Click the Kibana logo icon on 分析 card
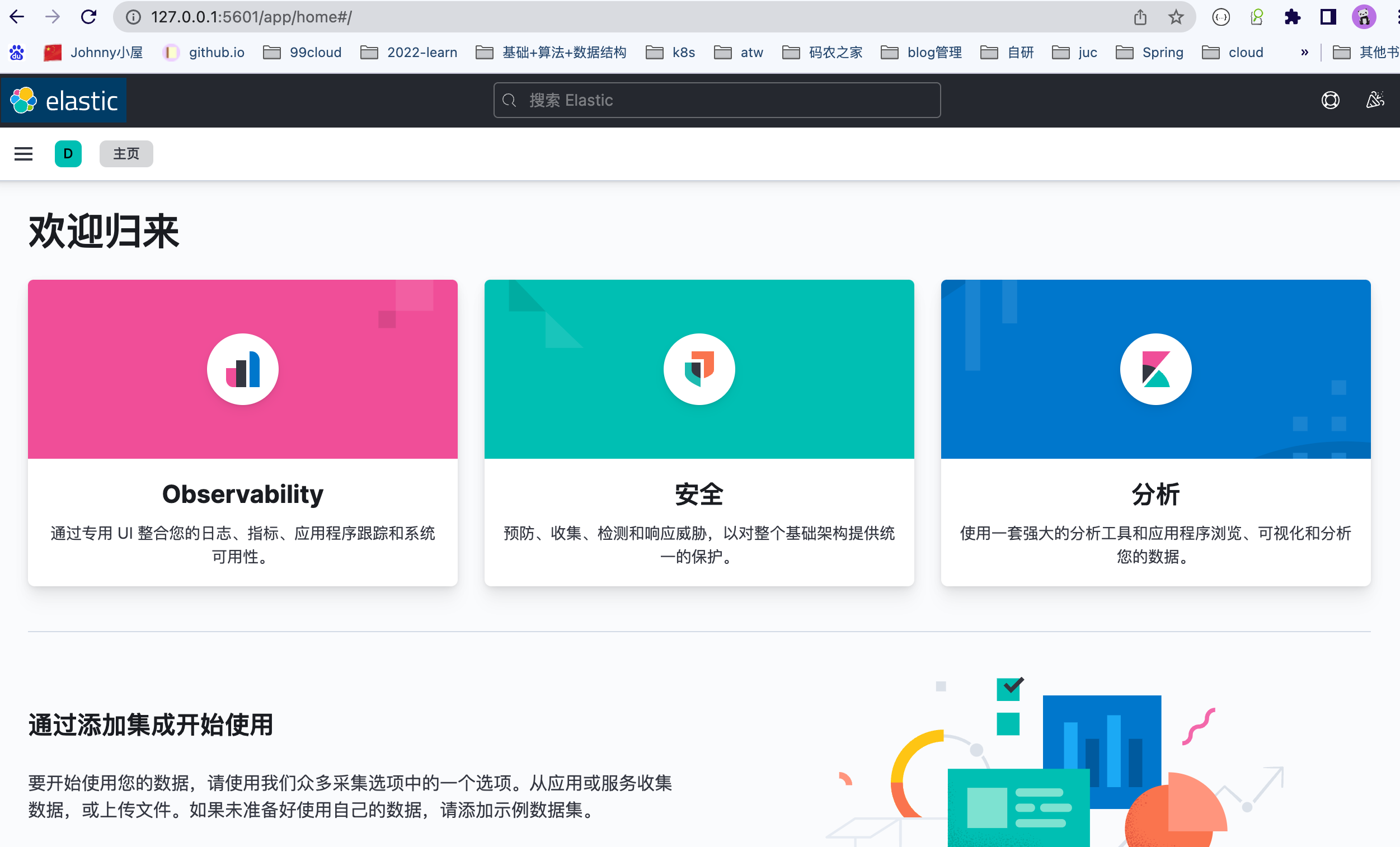The image size is (1400, 847). (1155, 369)
